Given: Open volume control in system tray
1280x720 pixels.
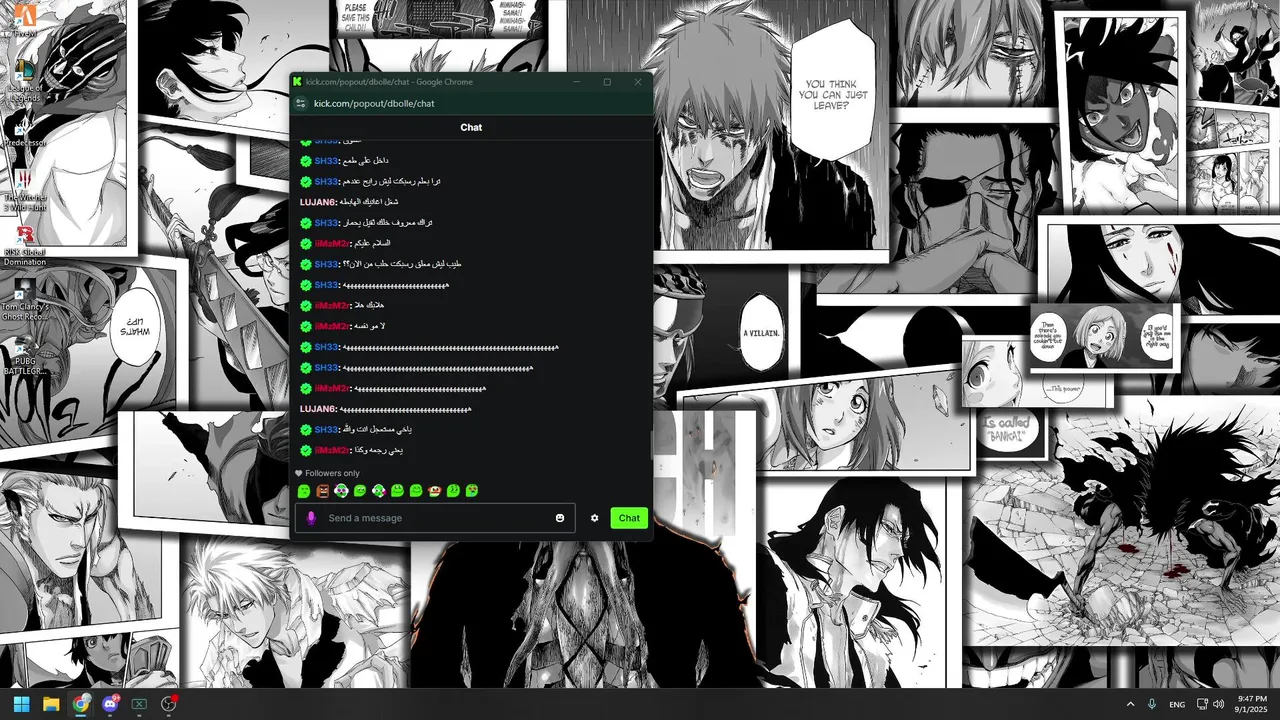Looking at the screenshot, I should click(1218, 704).
